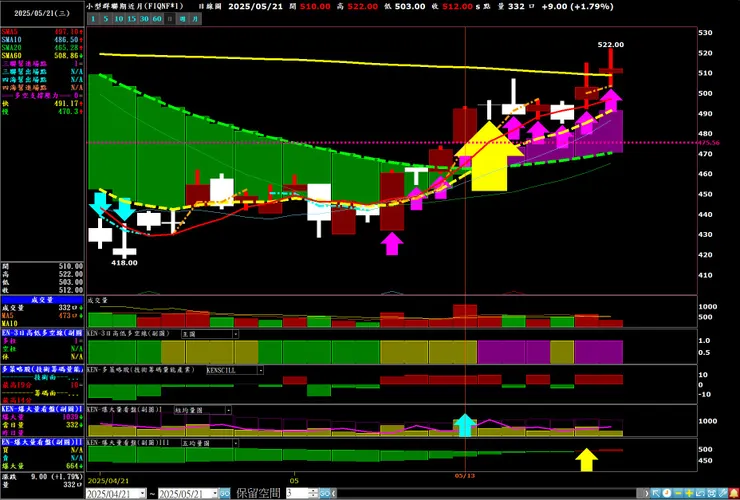Image resolution: width=740 pixels, height=500 pixels.
Task: Click the yellow minus zoom-out icon
Action: click(678, 493)
